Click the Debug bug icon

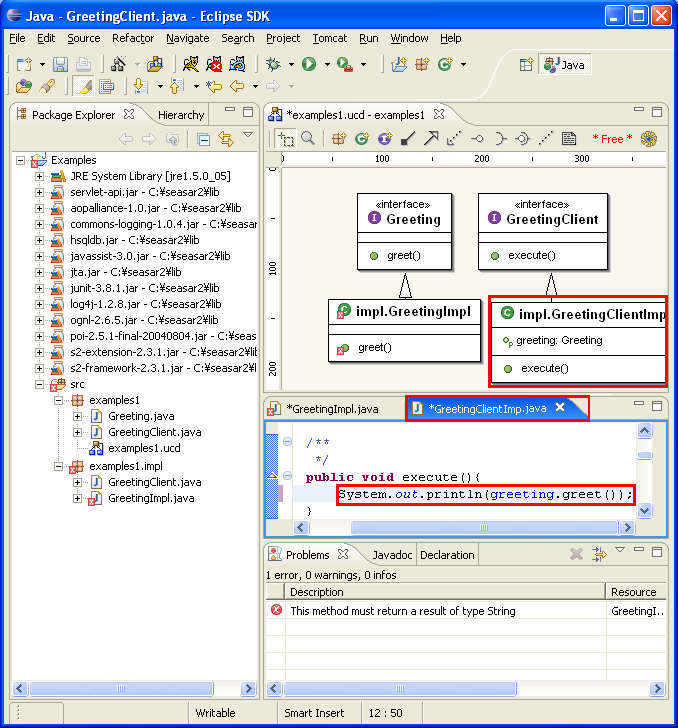pos(274,64)
